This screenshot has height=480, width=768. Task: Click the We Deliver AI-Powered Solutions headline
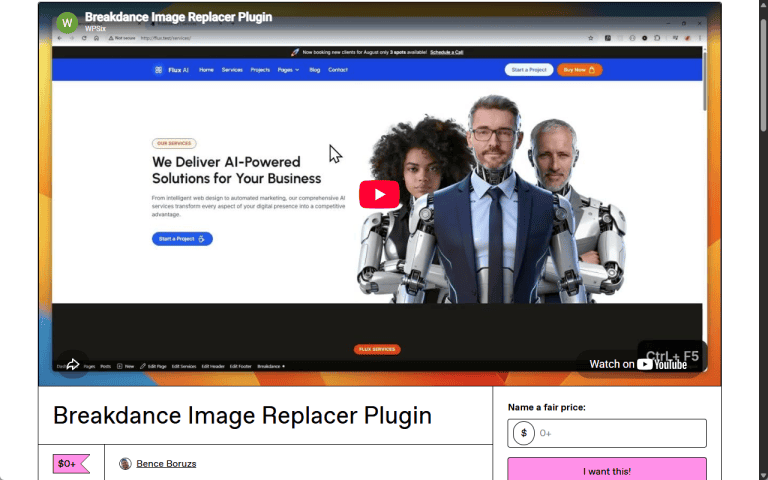pyautogui.click(x=237, y=170)
